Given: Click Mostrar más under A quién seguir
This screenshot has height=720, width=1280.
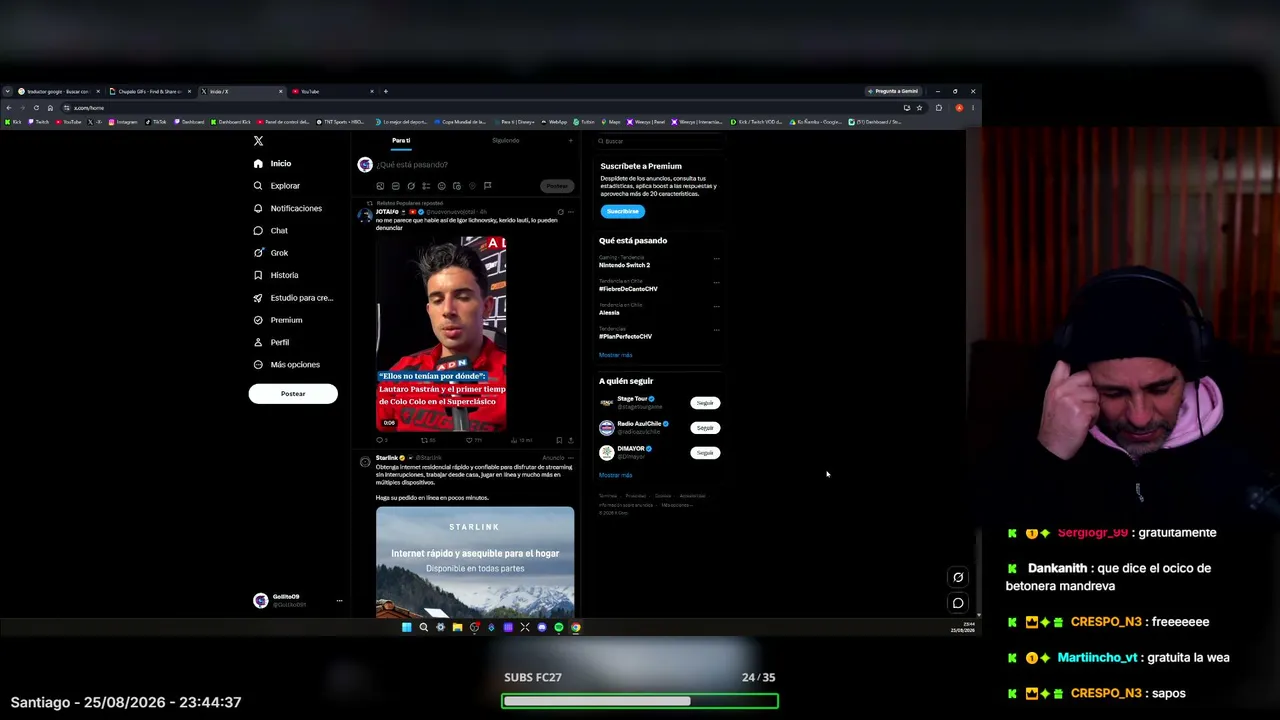Looking at the screenshot, I should (615, 475).
